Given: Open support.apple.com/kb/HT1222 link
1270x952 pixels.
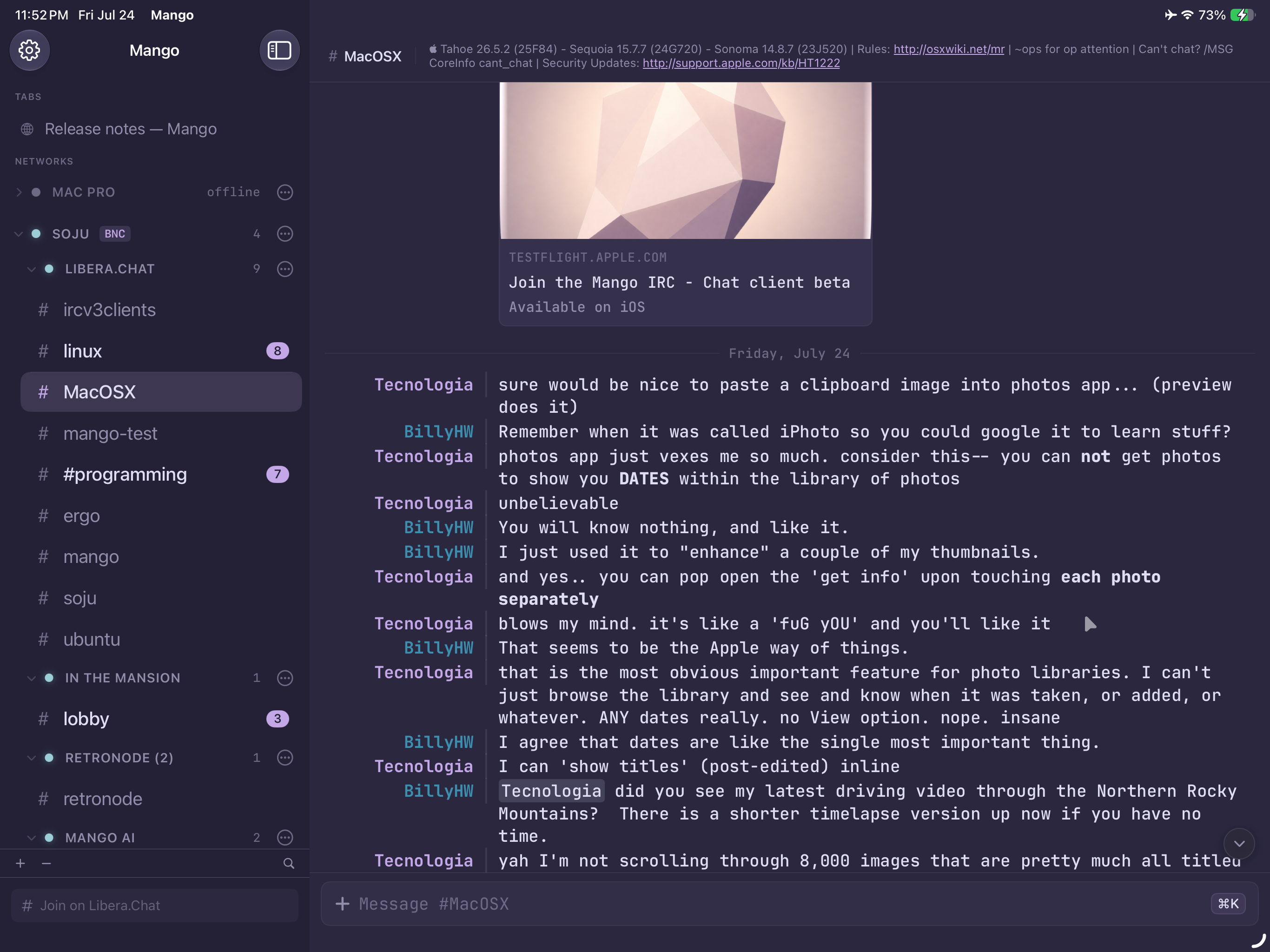Looking at the screenshot, I should pyautogui.click(x=741, y=63).
